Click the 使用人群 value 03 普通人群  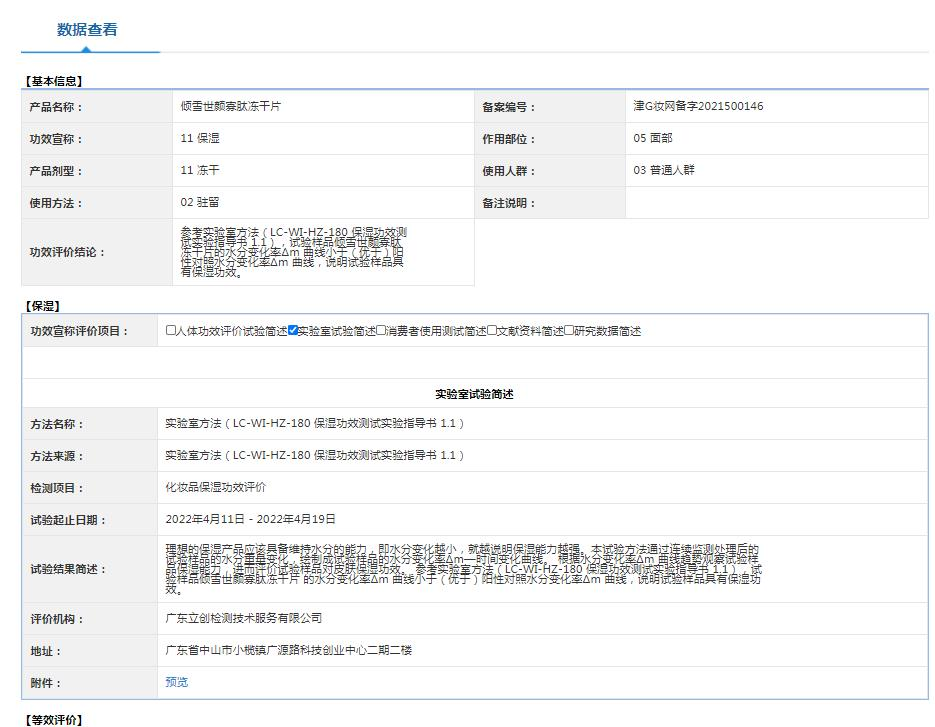(663, 170)
